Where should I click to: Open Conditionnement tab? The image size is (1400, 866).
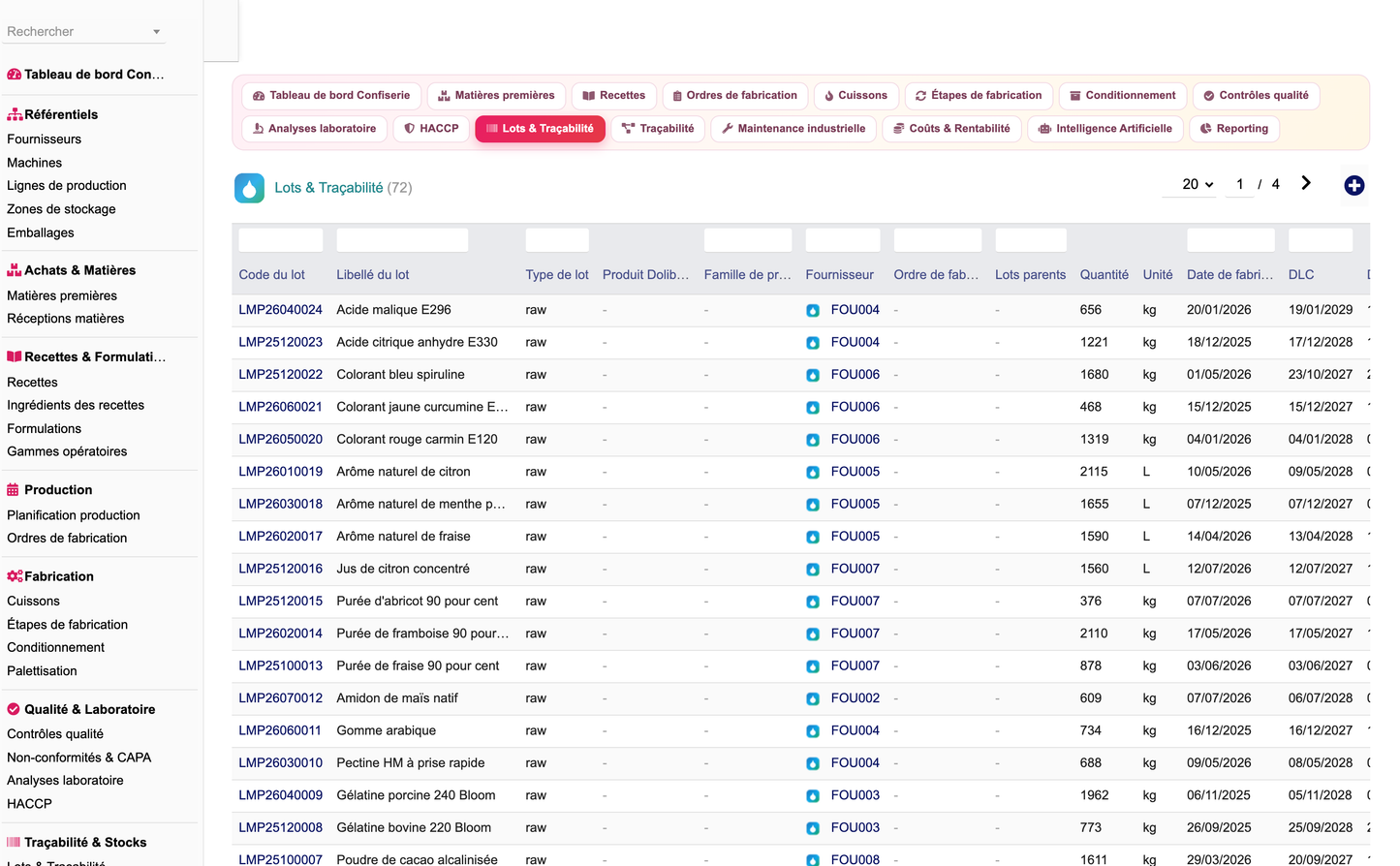click(1123, 95)
